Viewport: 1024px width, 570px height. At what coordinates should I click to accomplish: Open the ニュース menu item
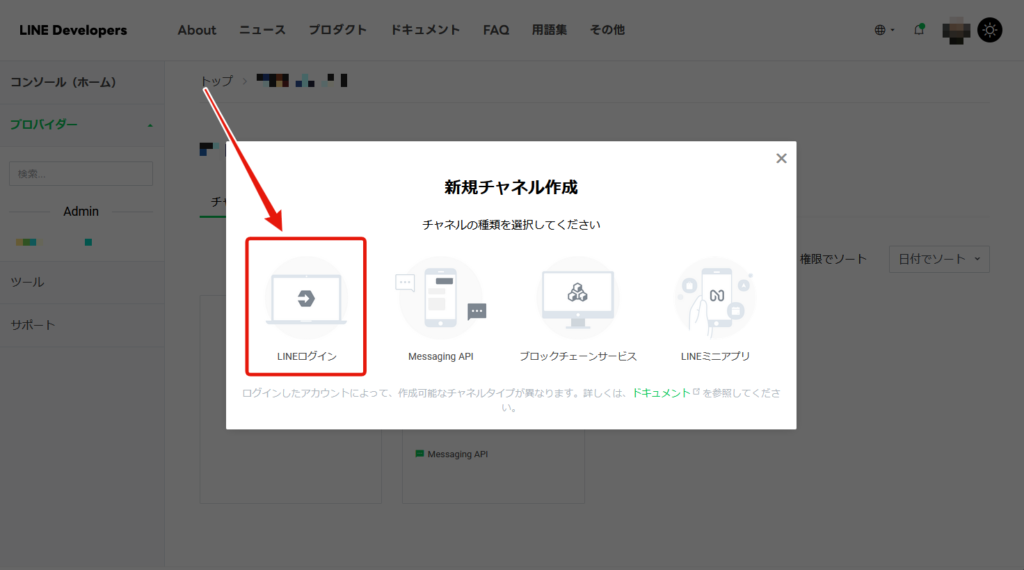coord(262,30)
